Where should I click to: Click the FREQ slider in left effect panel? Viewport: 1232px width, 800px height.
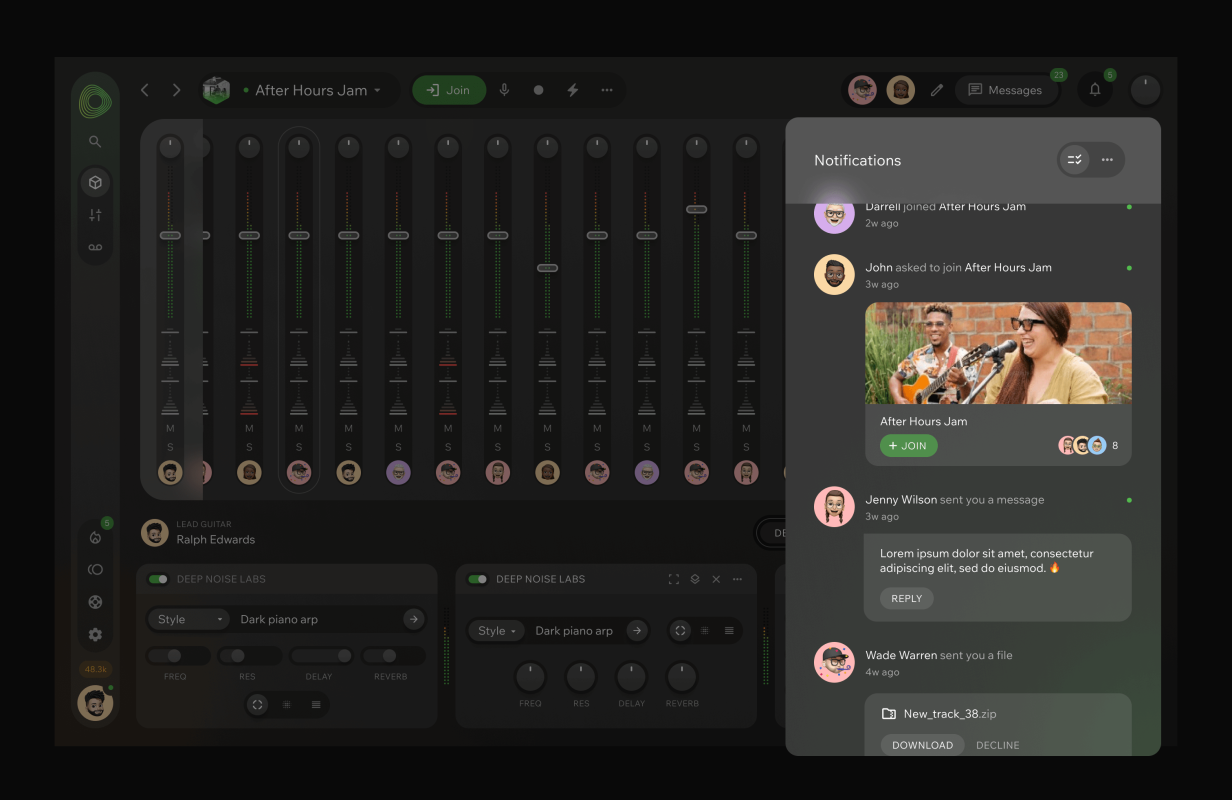point(178,656)
